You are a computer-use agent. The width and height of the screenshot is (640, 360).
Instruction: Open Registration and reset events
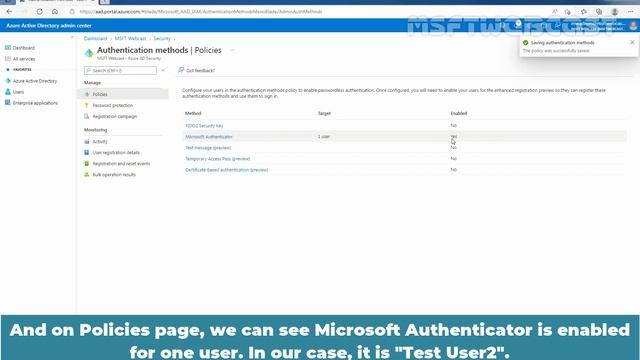click(x=121, y=164)
